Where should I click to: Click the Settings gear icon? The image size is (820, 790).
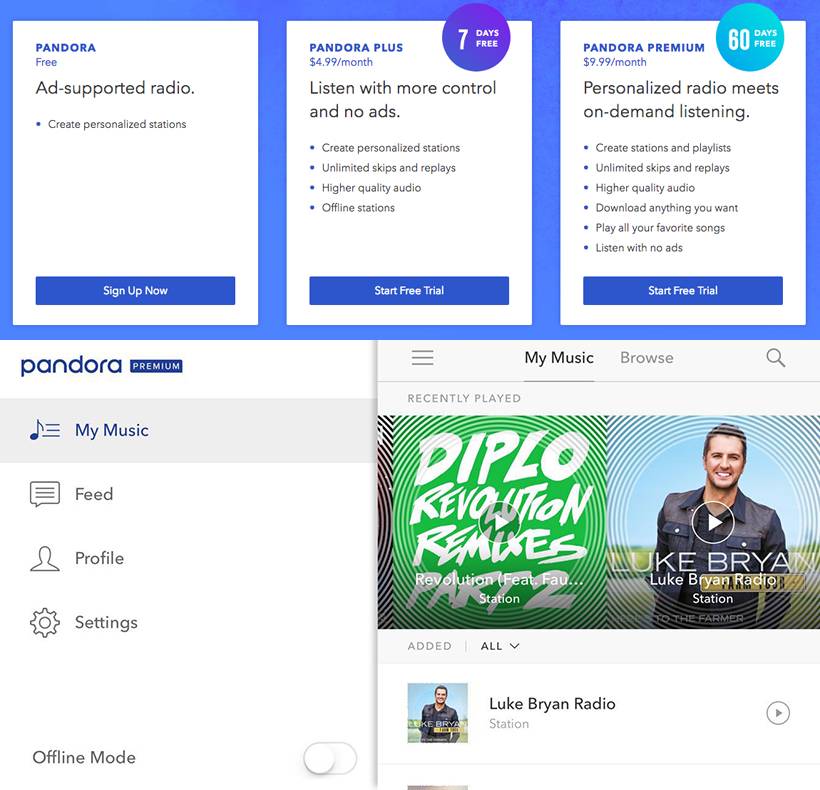tap(45, 622)
